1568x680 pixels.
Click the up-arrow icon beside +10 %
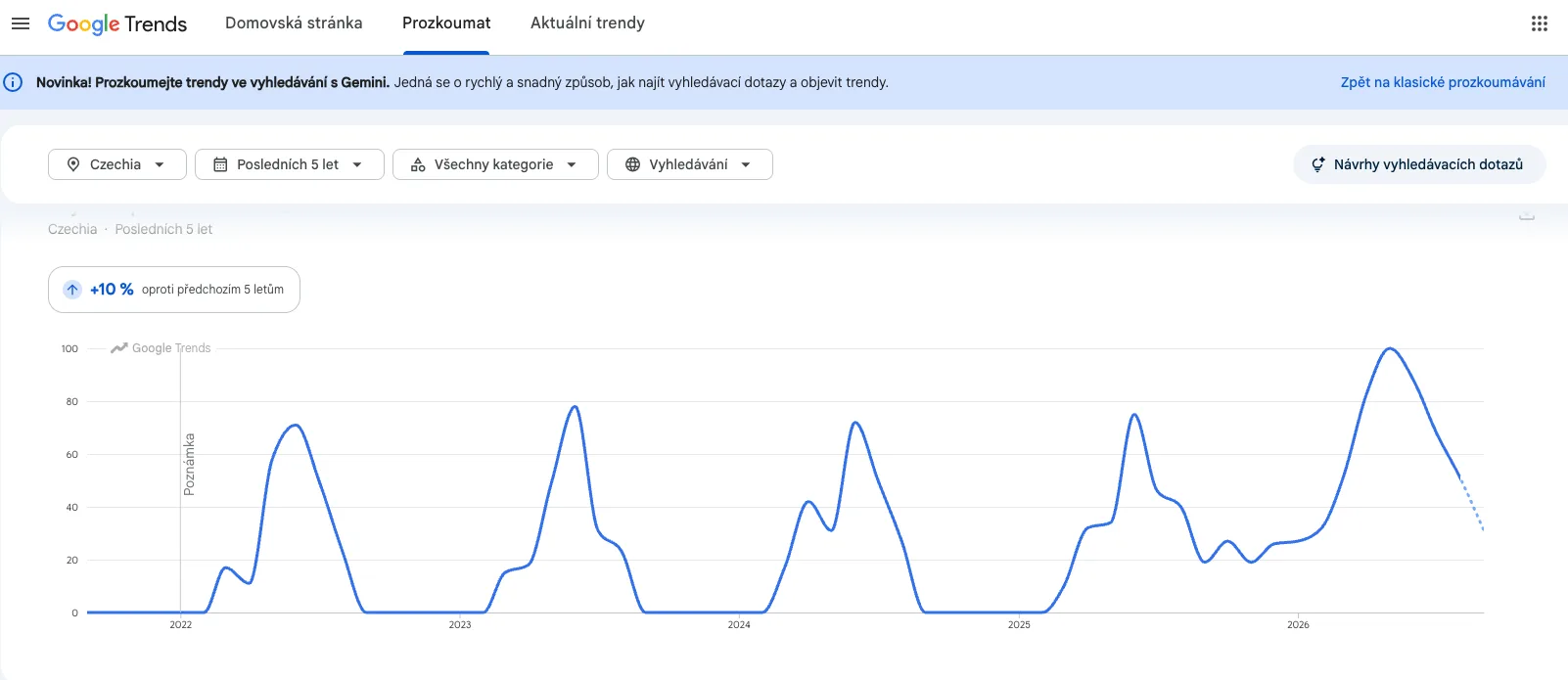pos(72,290)
